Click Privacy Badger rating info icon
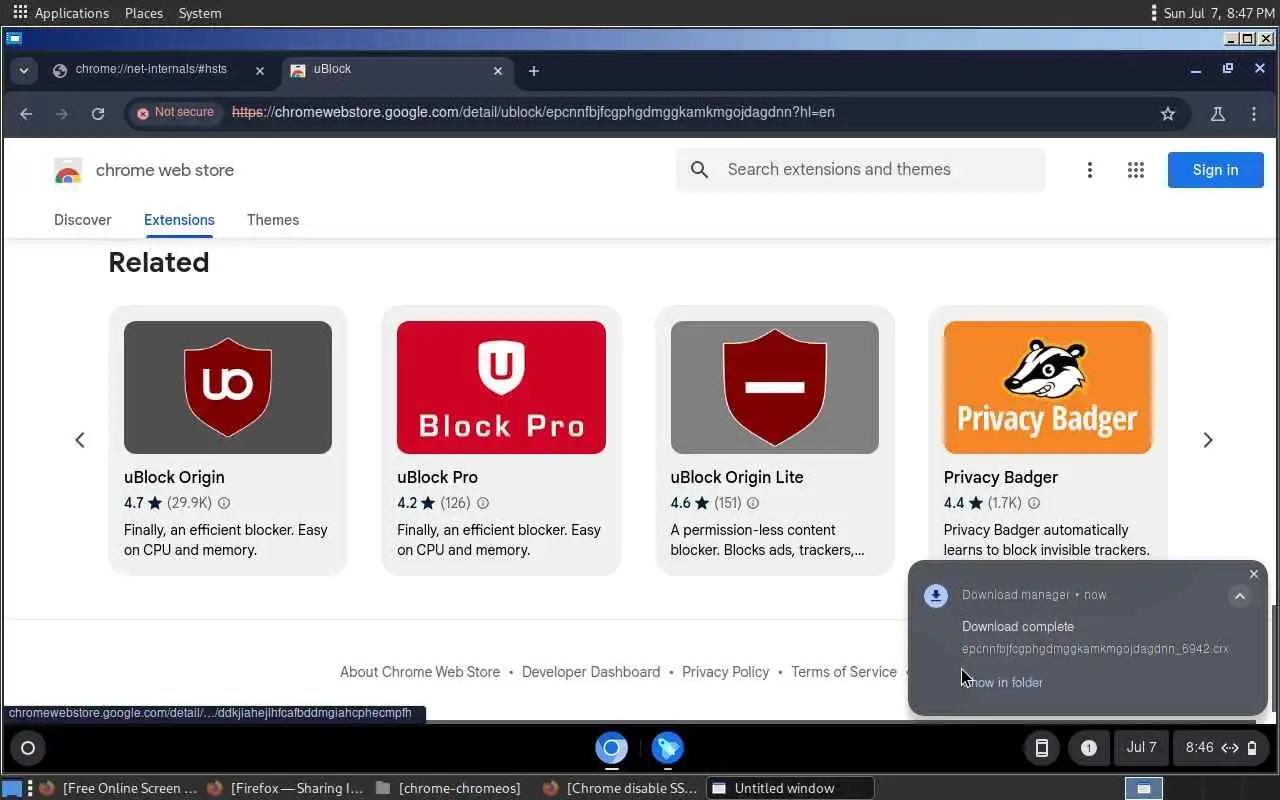1280x800 pixels. pyautogui.click(x=1034, y=503)
